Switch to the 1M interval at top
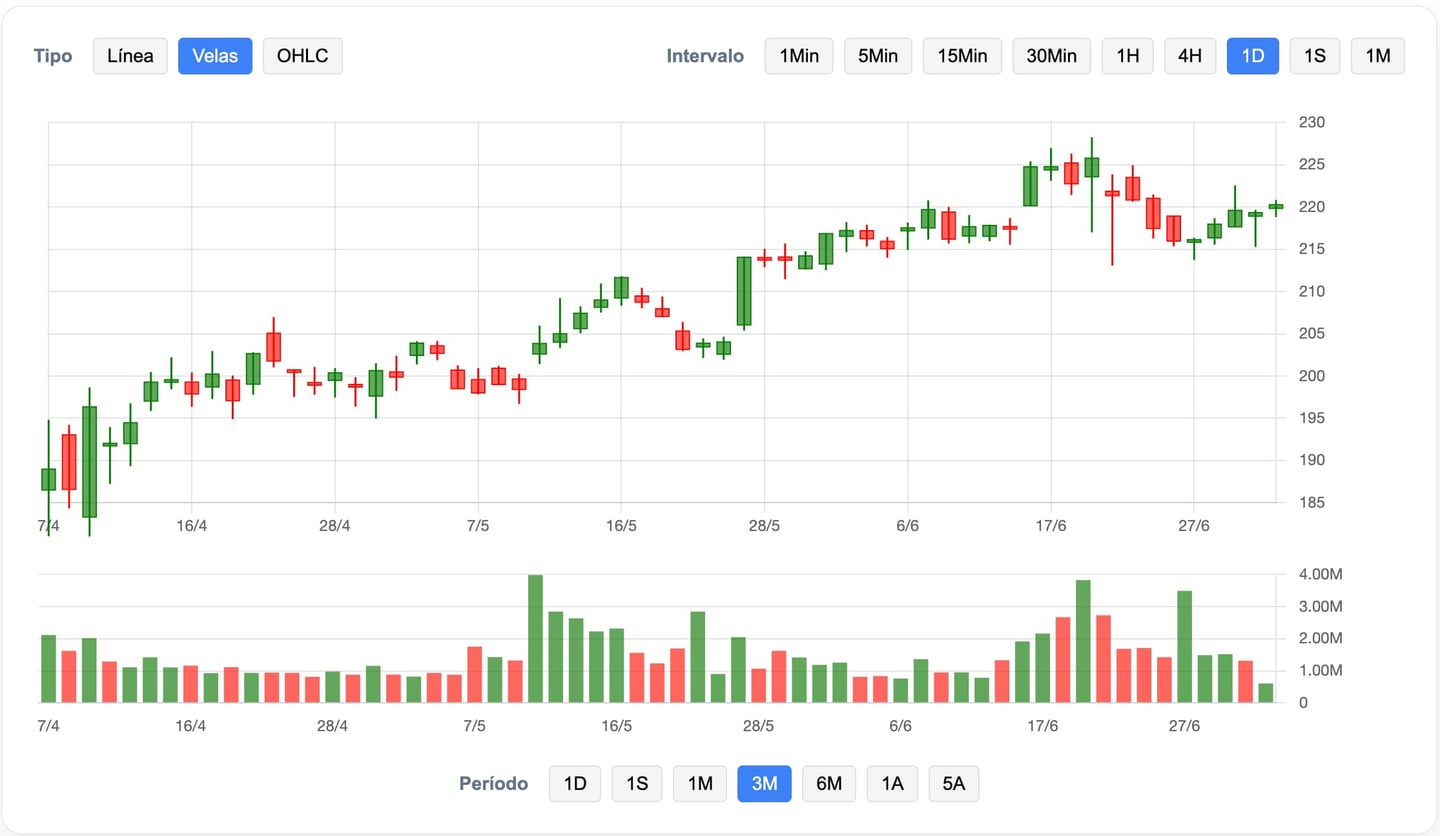Image resolution: width=1440 pixels, height=836 pixels. coord(1377,56)
